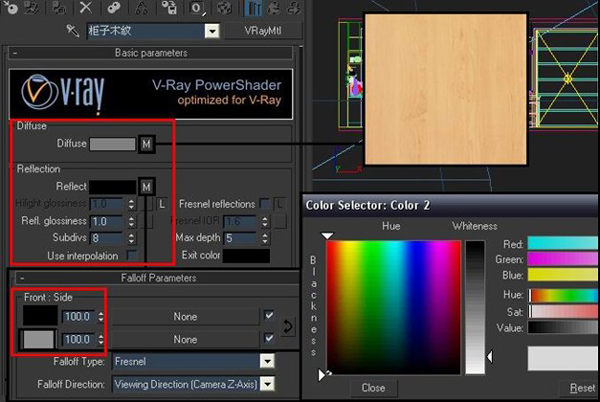Click the first falloff 100.0 amount field
600x402 pixels.
[x=78, y=316]
